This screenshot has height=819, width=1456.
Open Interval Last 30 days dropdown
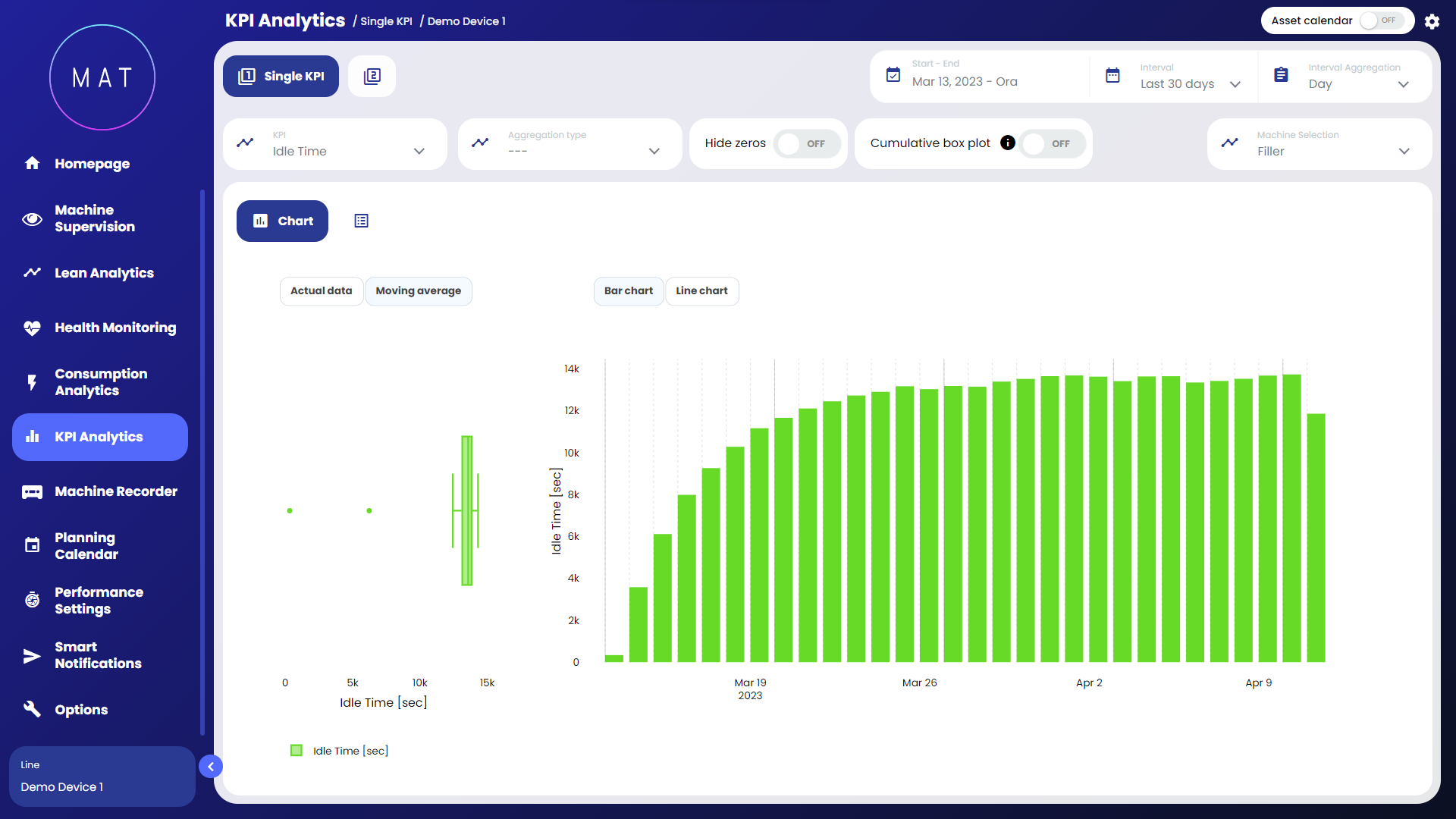tap(1189, 83)
